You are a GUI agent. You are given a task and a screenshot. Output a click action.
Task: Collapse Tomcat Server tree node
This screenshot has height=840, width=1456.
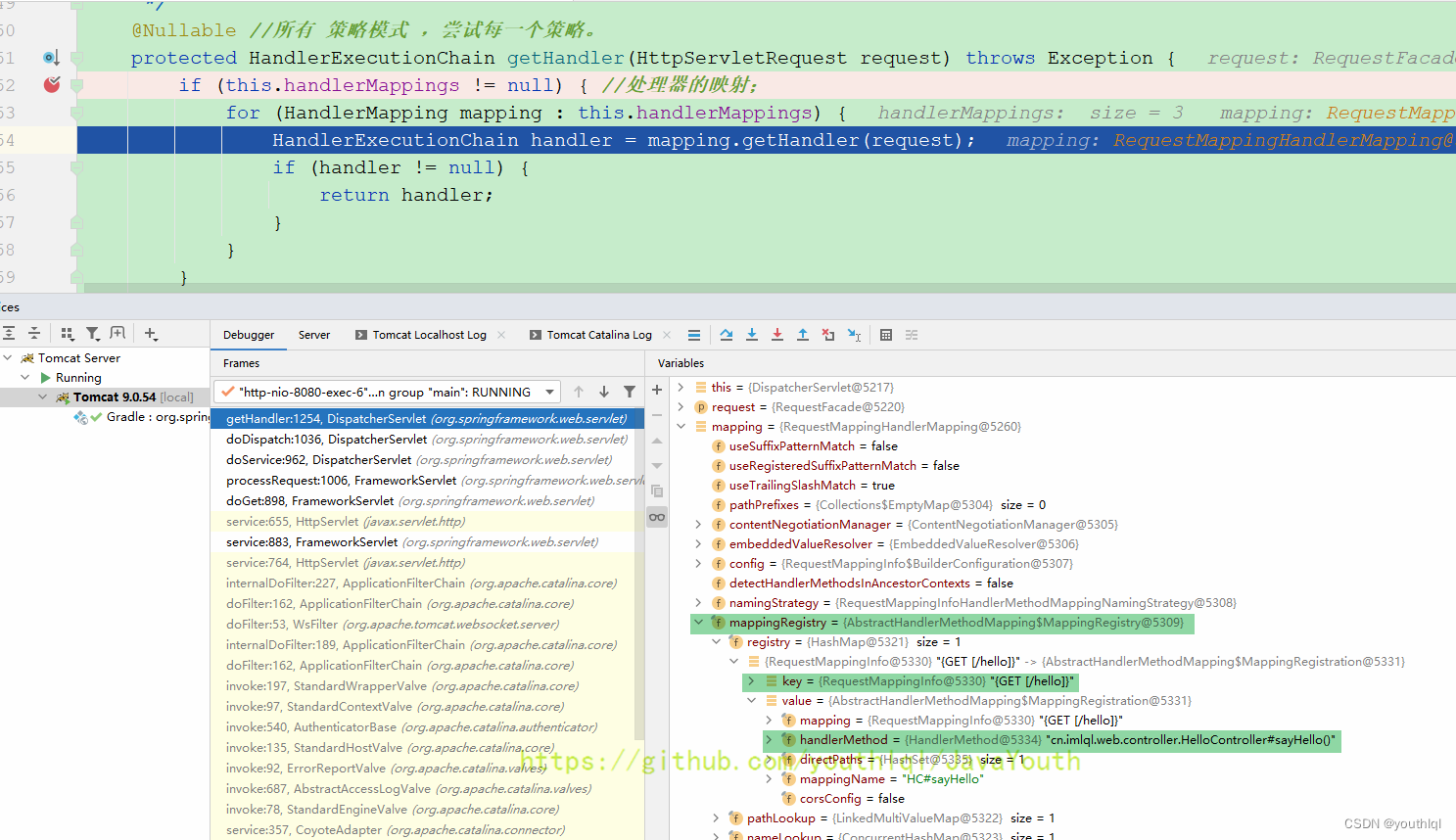[x=8, y=357]
